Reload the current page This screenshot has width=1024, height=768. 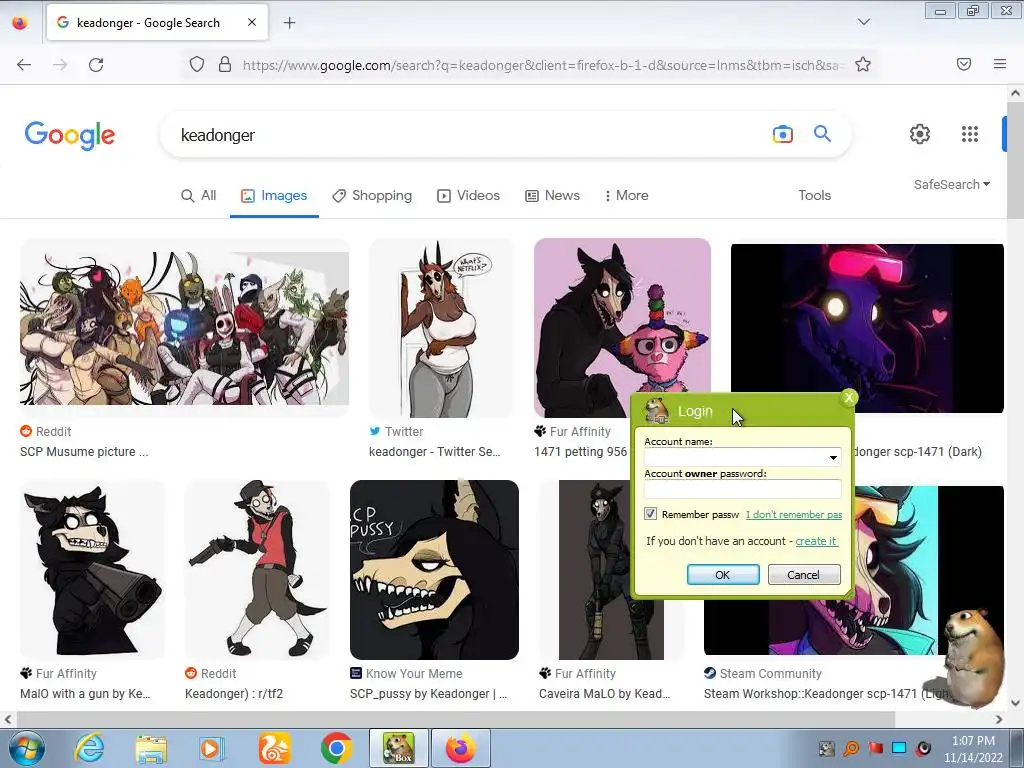point(96,65)
